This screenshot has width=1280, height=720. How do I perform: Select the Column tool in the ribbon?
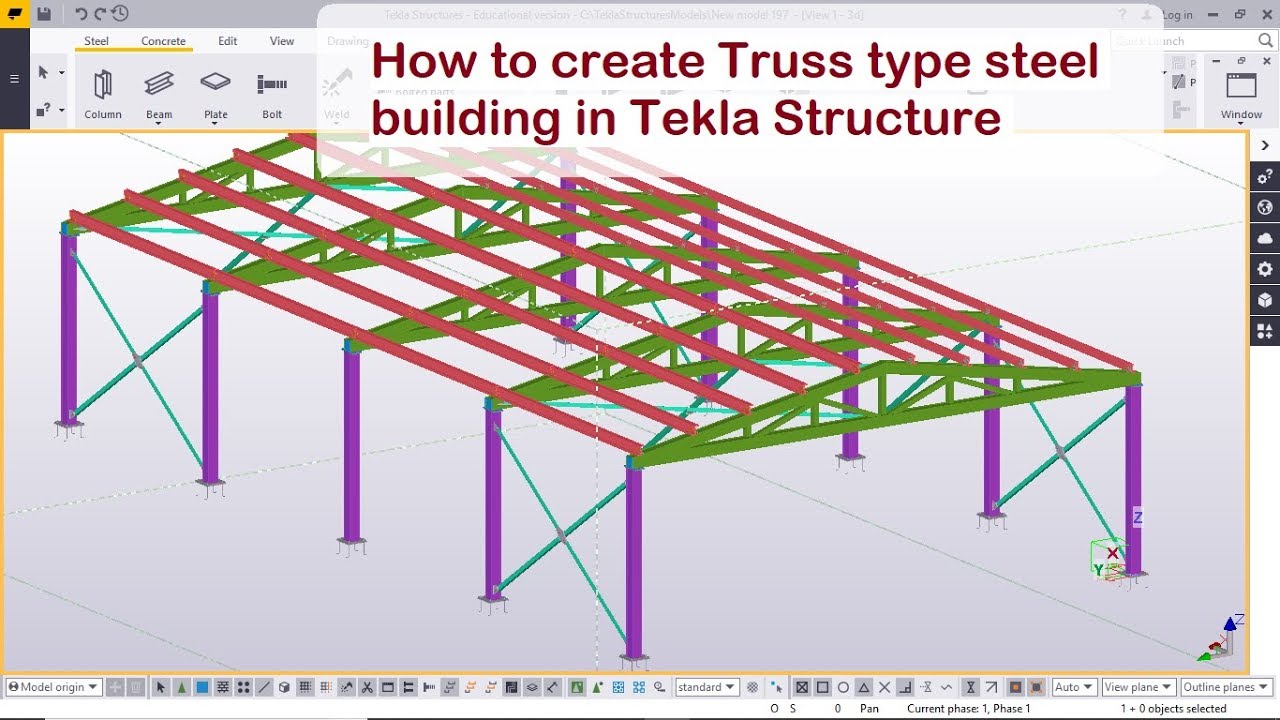(103, 95)
